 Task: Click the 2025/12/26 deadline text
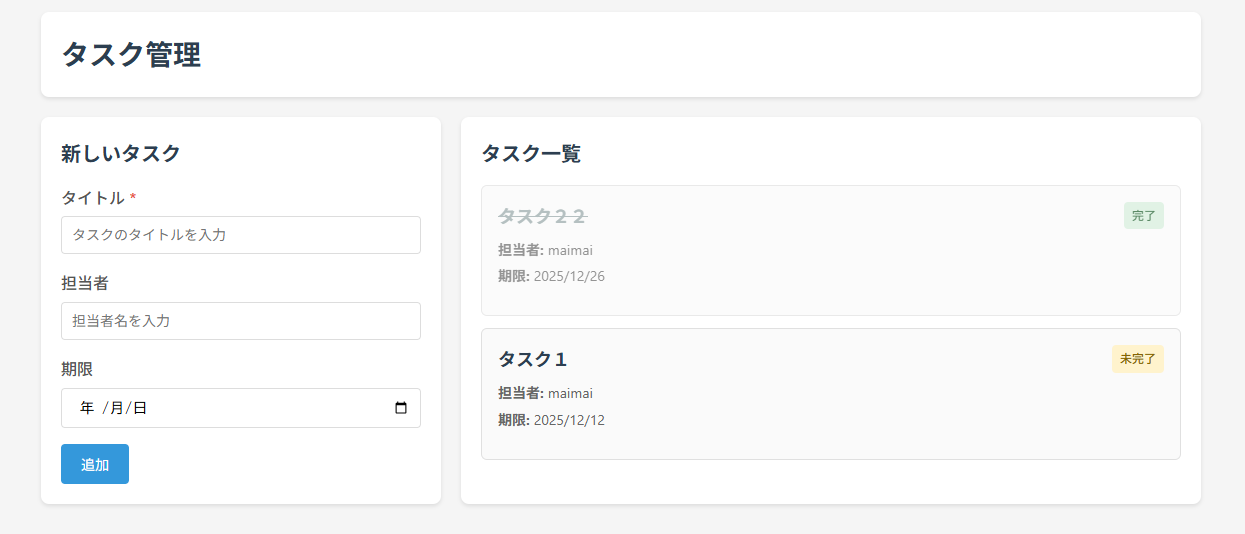tap(569, 276)
